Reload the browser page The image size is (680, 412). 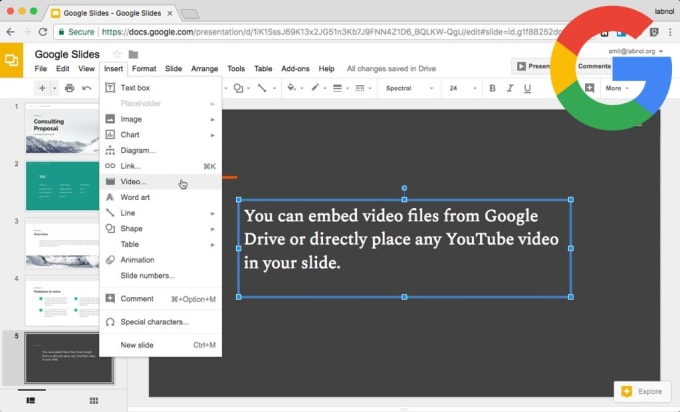[x=42, y=32]
